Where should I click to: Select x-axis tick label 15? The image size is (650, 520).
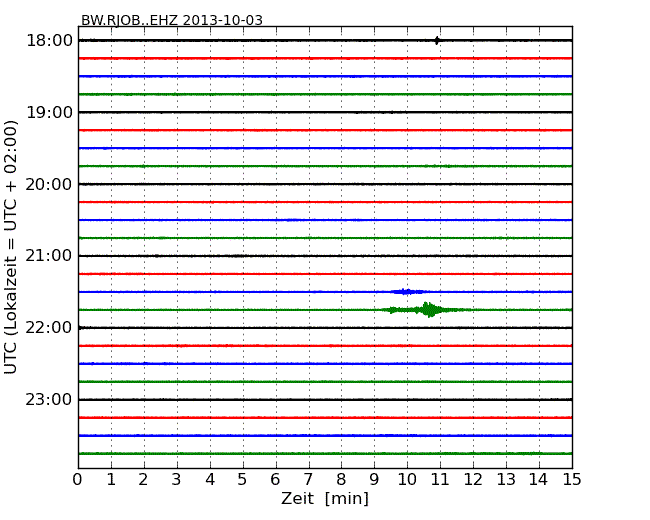(572, 480)
